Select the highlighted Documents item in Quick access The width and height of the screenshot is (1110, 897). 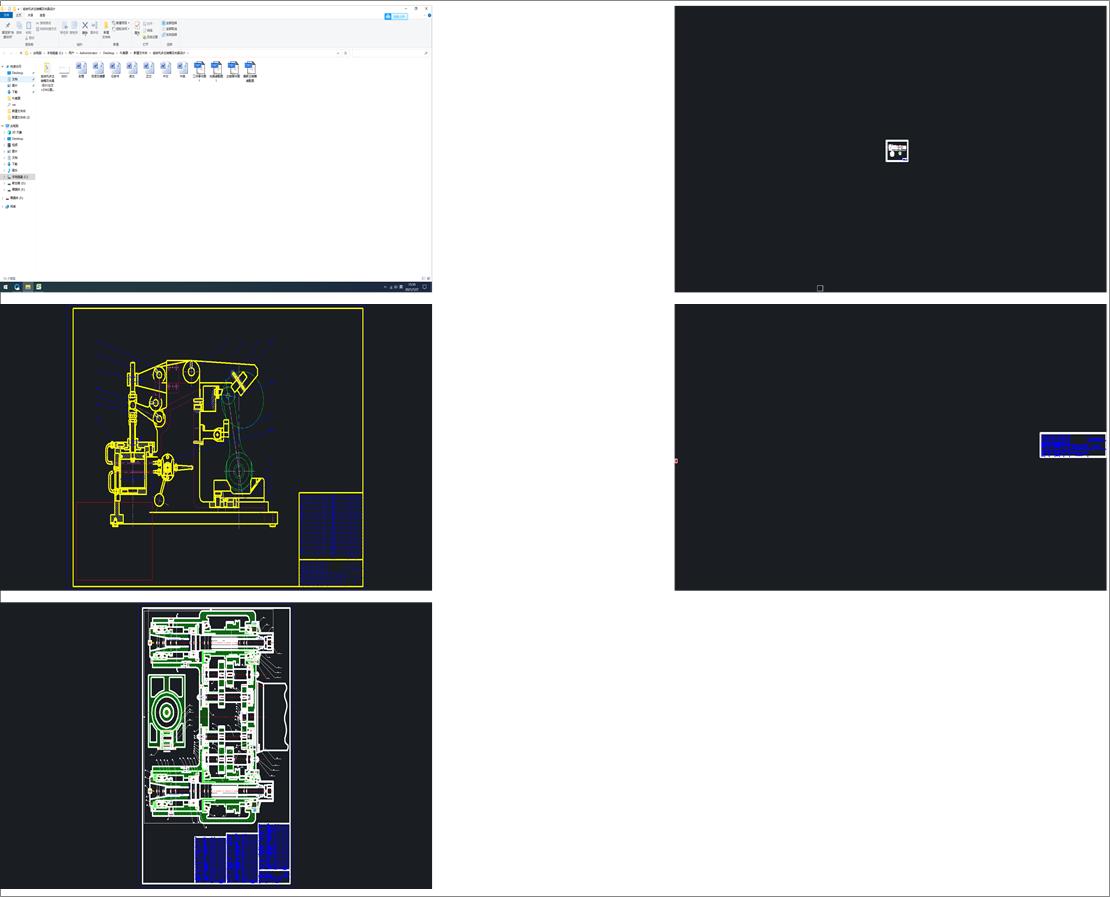(17, 79)
